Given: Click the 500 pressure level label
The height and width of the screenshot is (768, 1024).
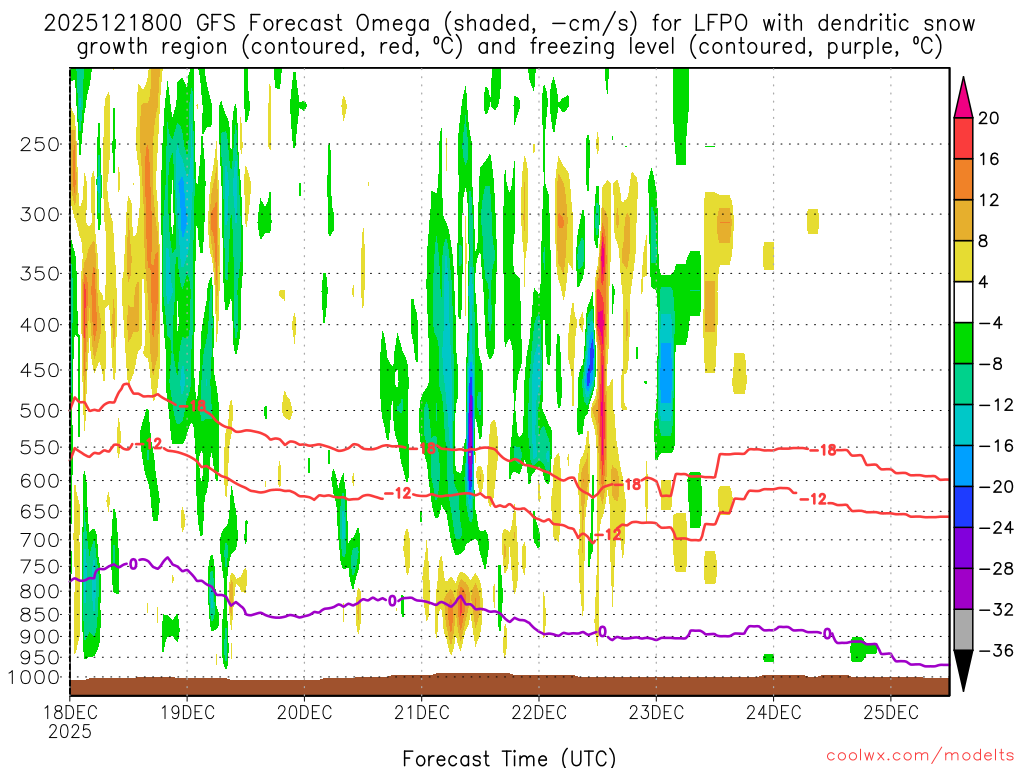Looking at the screenshot, I should [x=40, y=411].
